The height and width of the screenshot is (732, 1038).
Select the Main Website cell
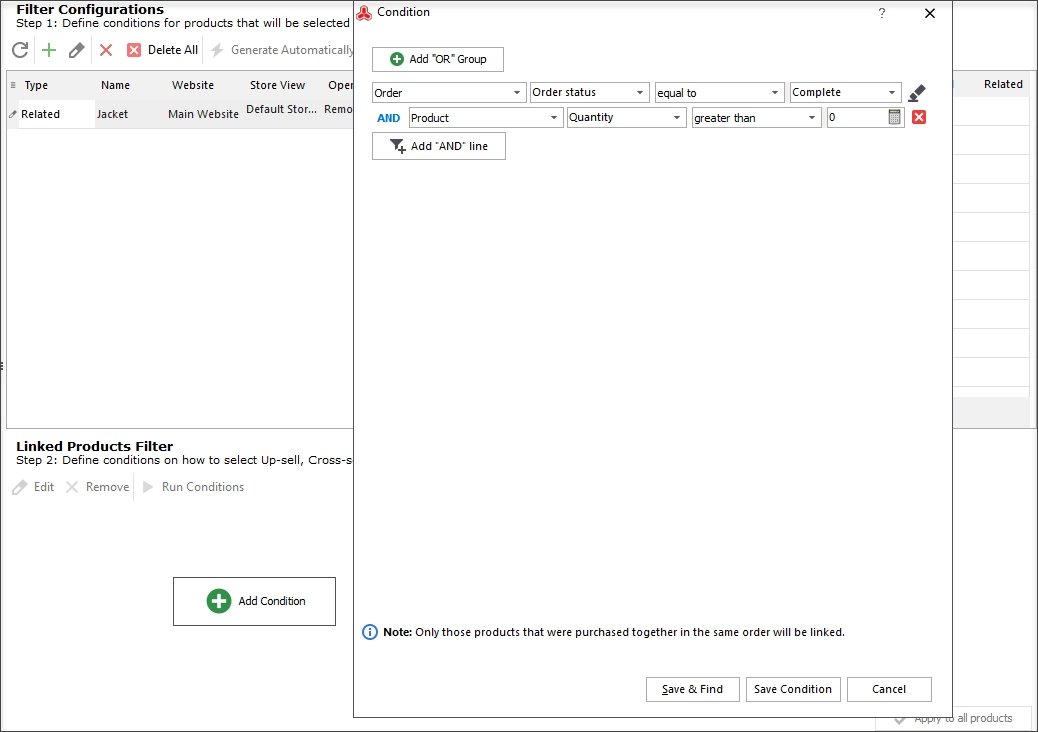[203, 114]
